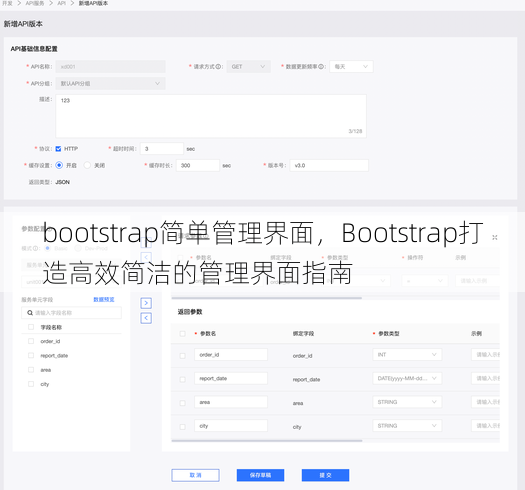The height and width of the screenshot is (490, 525).
Task: Click the bound field text order_id
Action: point(303,356)
